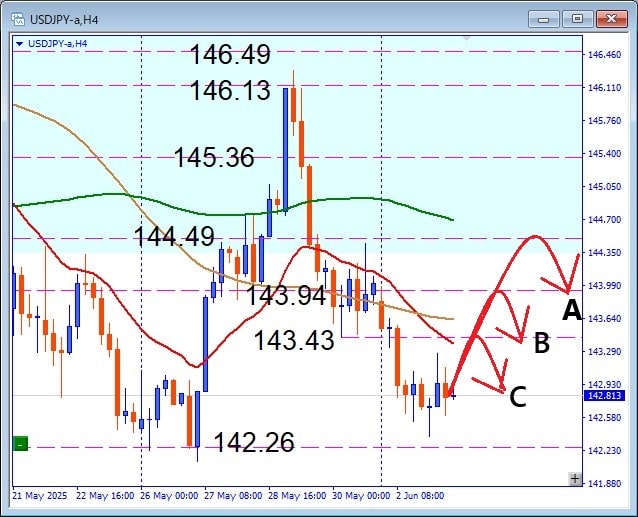
Task: Click the 28 May 16:00 time axis label
Action: 297,496
